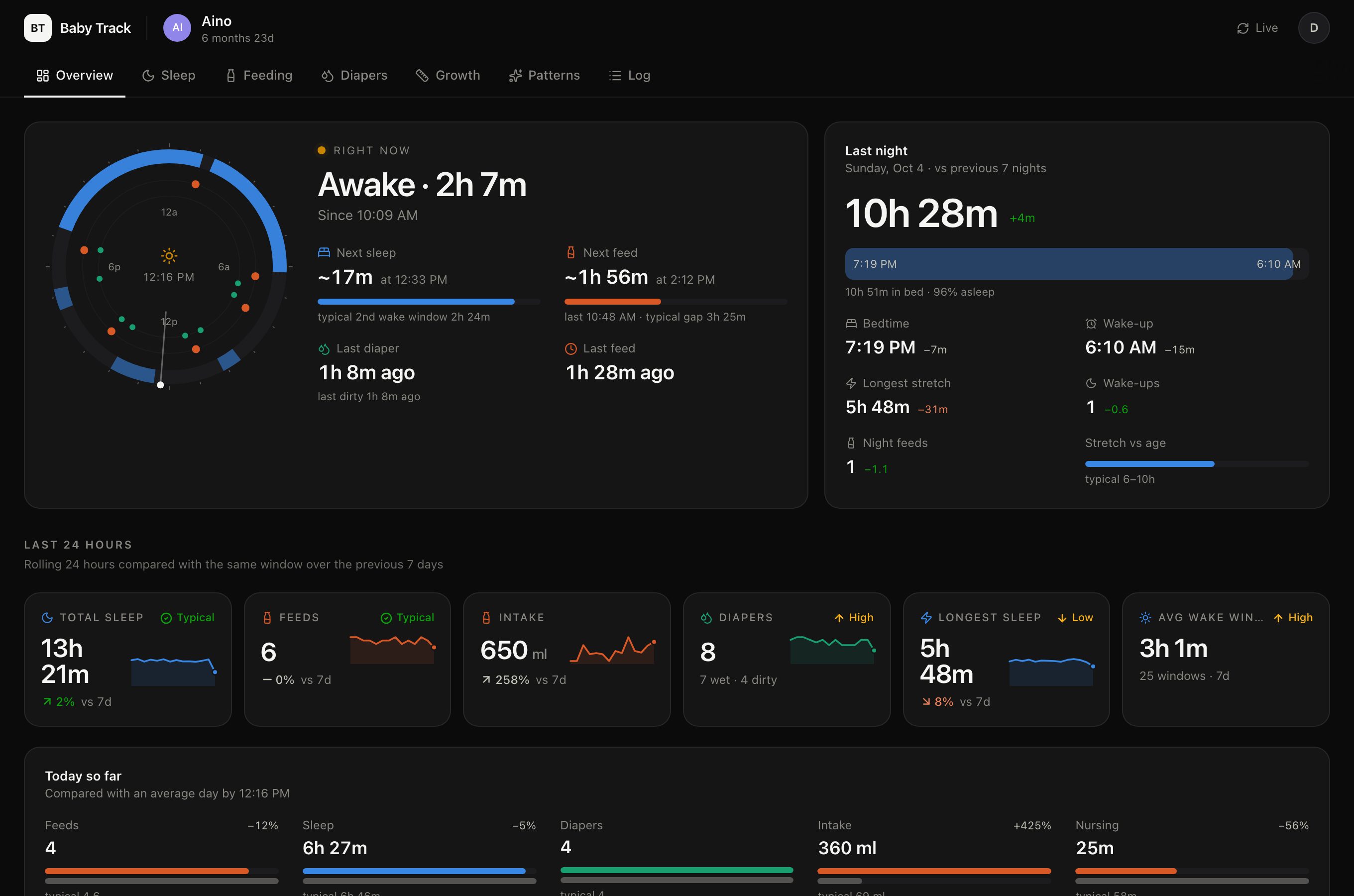Click the bottle icon beside Next feed
1354x896 pixels.
(x=570, y=252)
